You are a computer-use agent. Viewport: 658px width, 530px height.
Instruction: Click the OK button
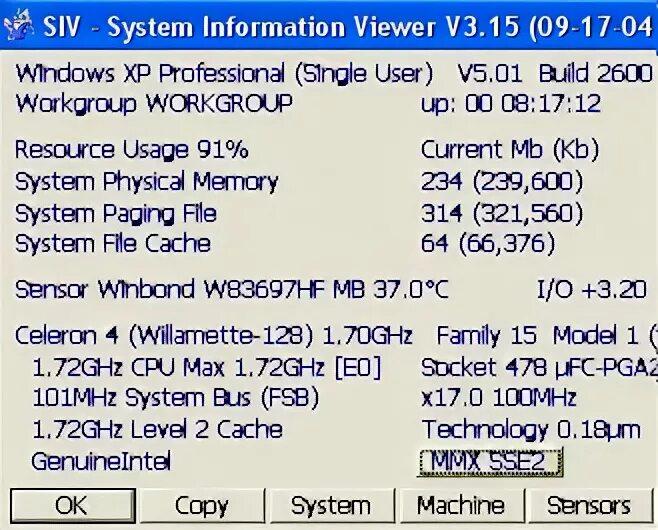click(x=73, y=505)
